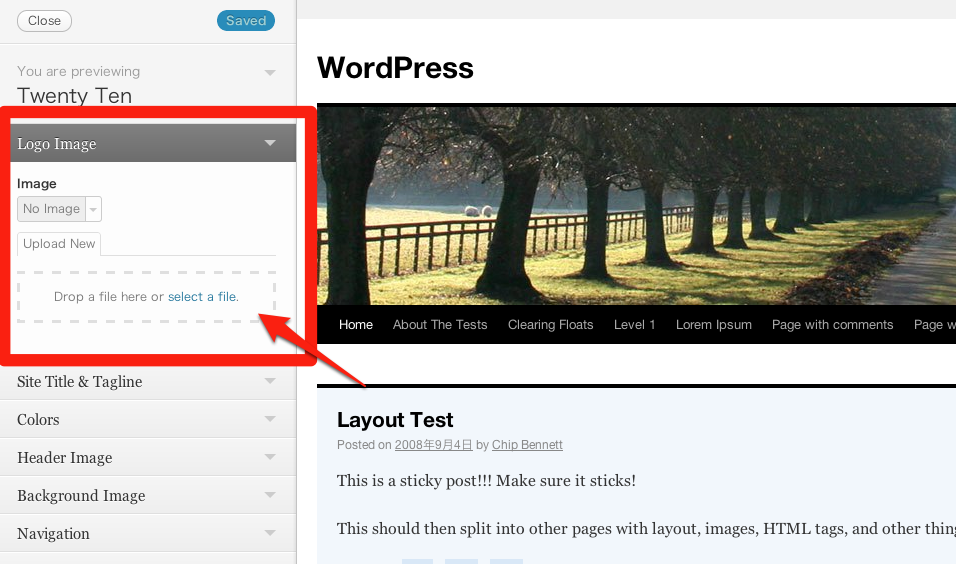Viewport: 956px width, 564px height.
Task: Open Lorem Ipsum menu item
Action: (713, 325)
